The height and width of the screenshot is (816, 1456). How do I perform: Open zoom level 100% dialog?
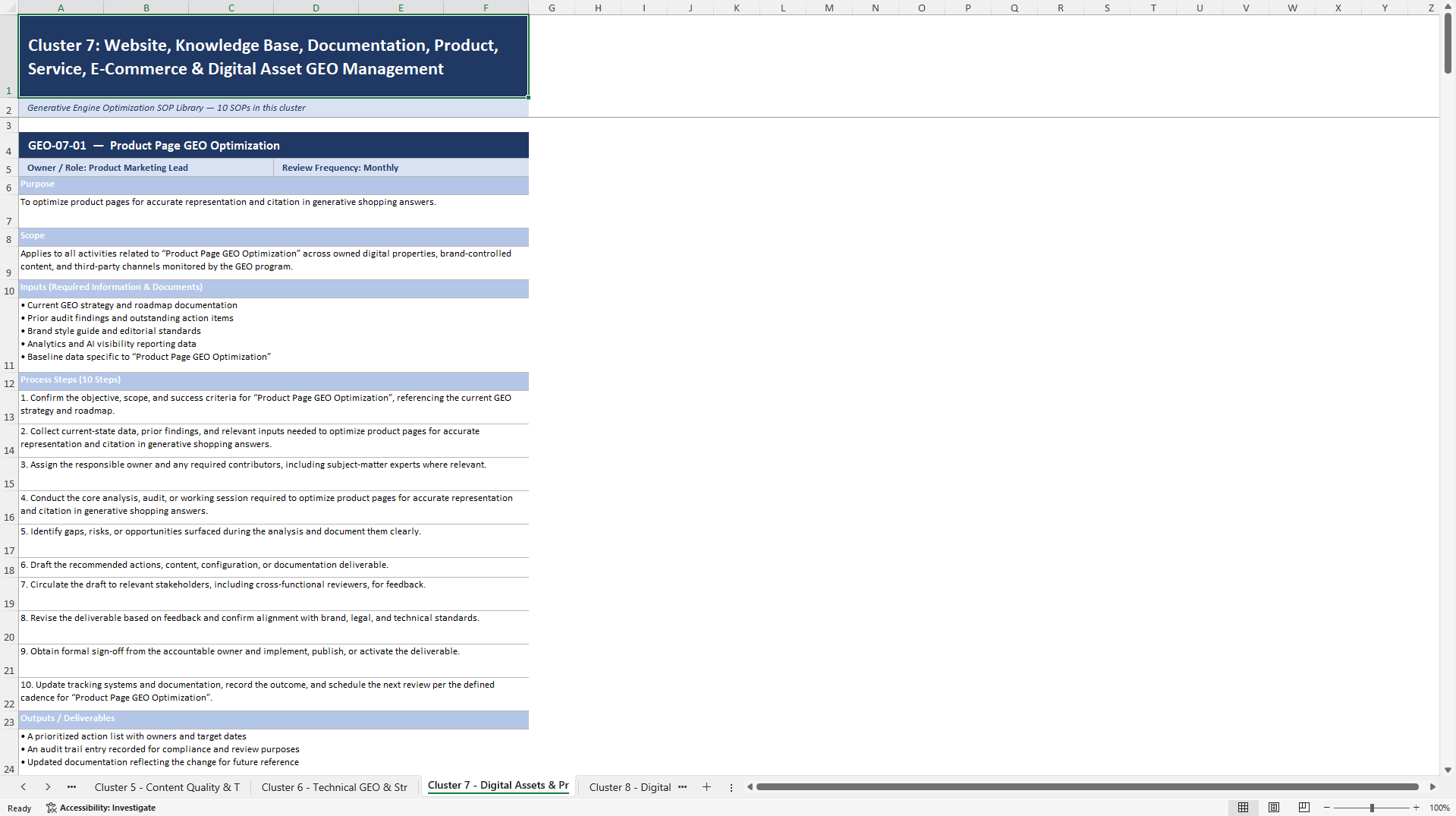pyautogui.click(x=1439, y=808)
